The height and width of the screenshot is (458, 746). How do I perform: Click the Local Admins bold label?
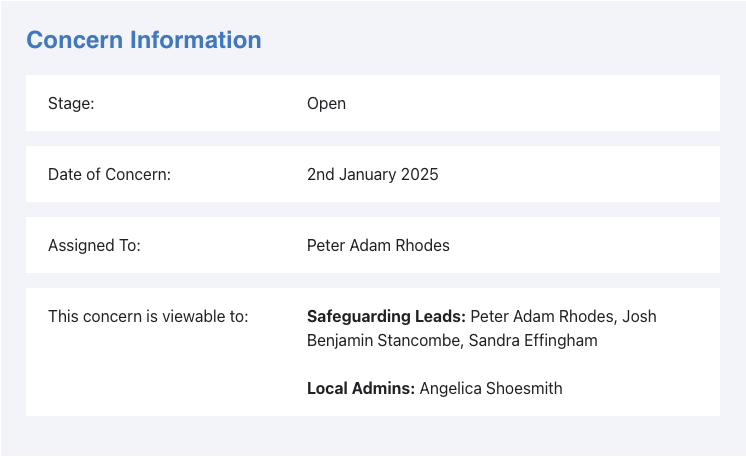[x=361, y=388]
